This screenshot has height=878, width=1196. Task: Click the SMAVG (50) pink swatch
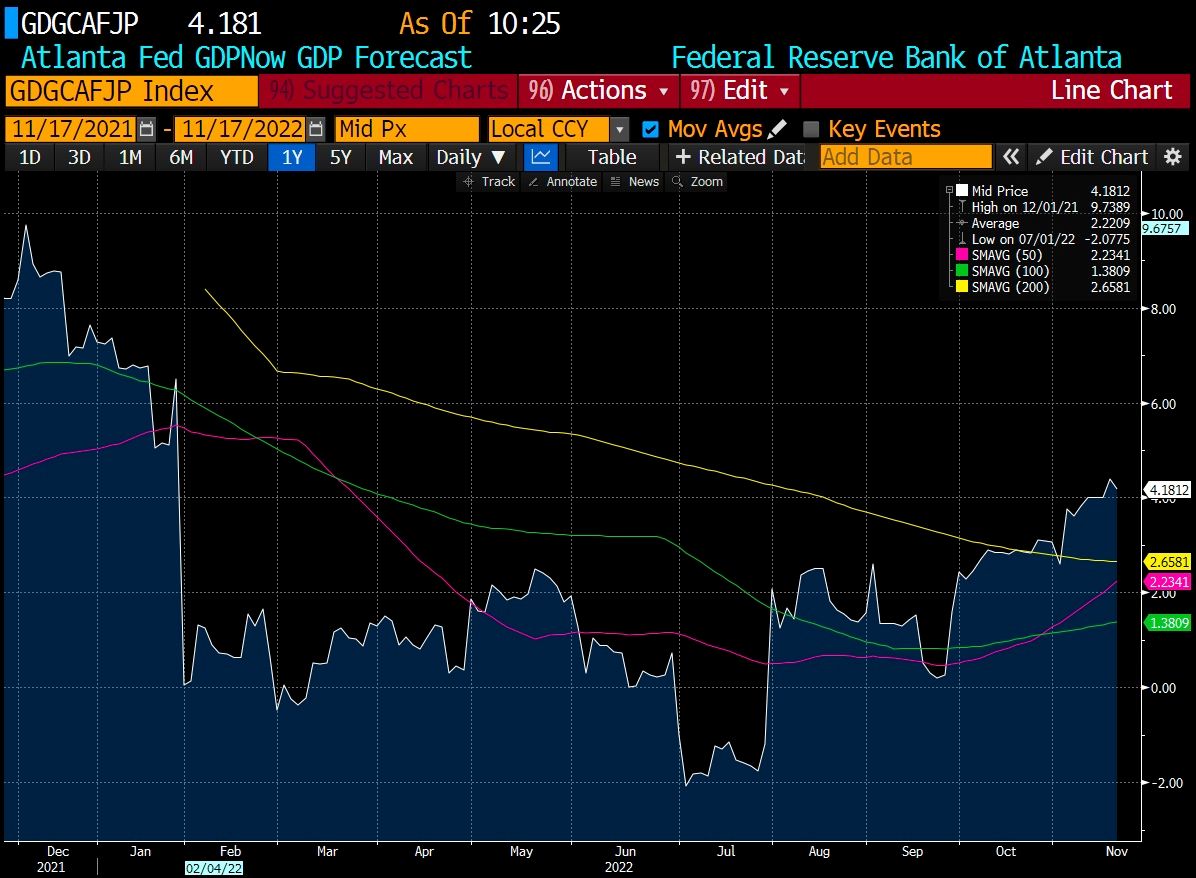[x=962, y=255]
